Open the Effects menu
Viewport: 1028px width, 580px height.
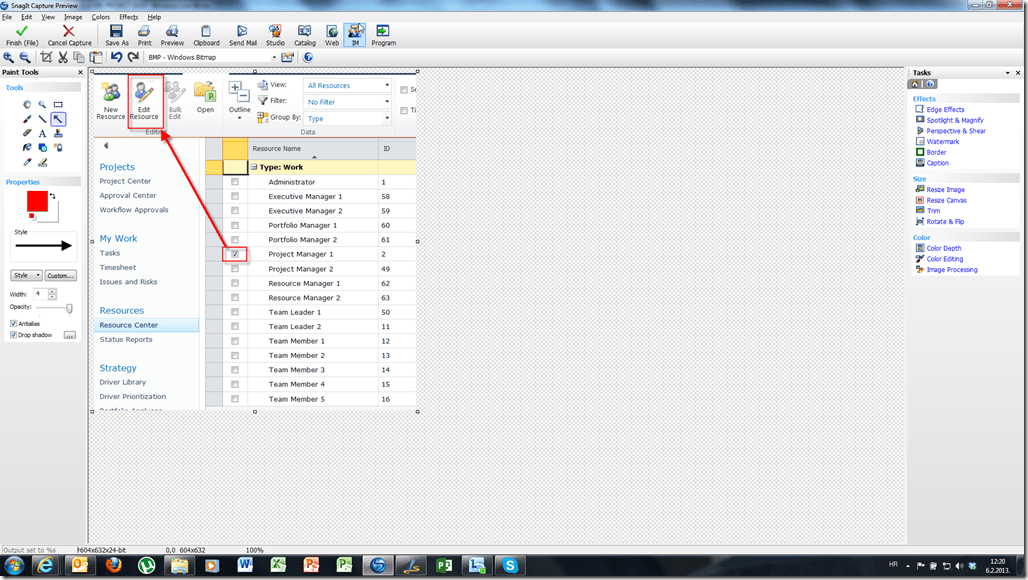point(129,17)
